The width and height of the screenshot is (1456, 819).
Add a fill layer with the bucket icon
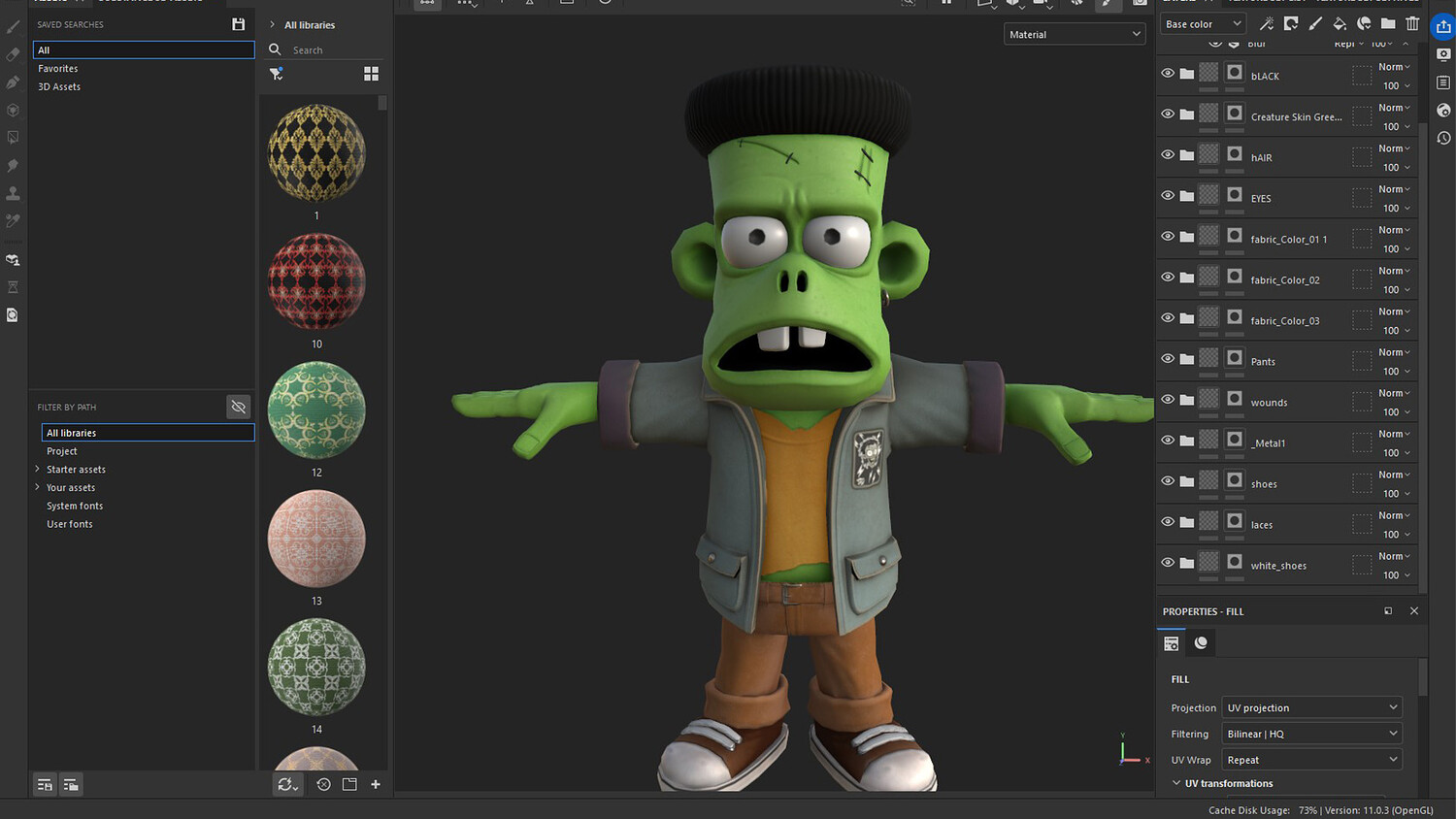pos(1340,23)
